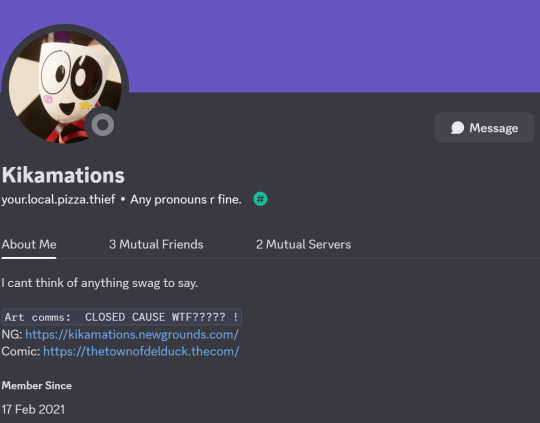Click the Member Since heading
Screen dimensions: 540x423
[x=37, y=385]
